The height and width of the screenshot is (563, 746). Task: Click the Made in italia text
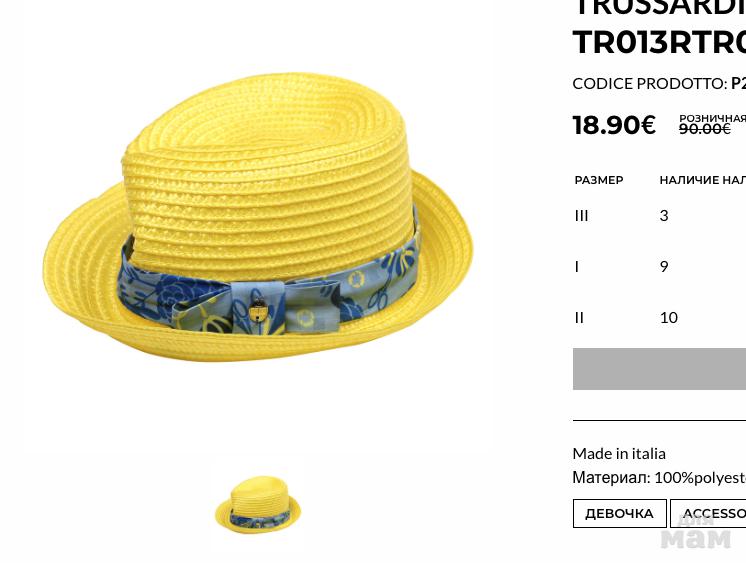(619, 454)
